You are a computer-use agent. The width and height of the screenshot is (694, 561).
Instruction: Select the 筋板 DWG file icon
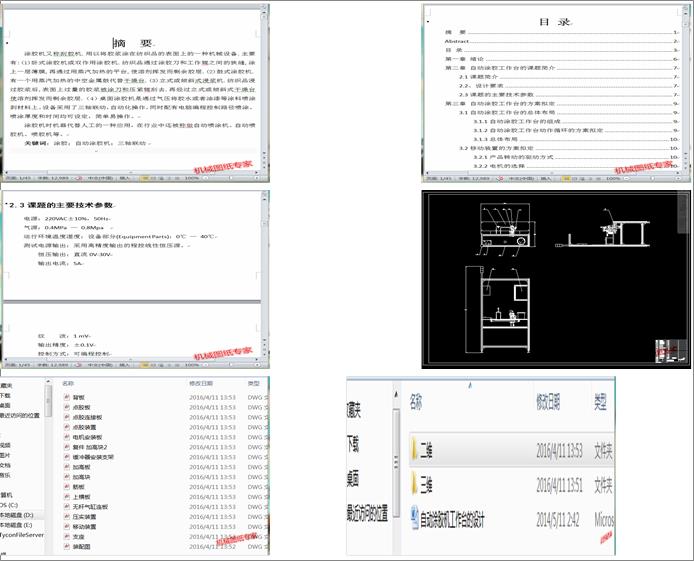click(x=67, y=487)
